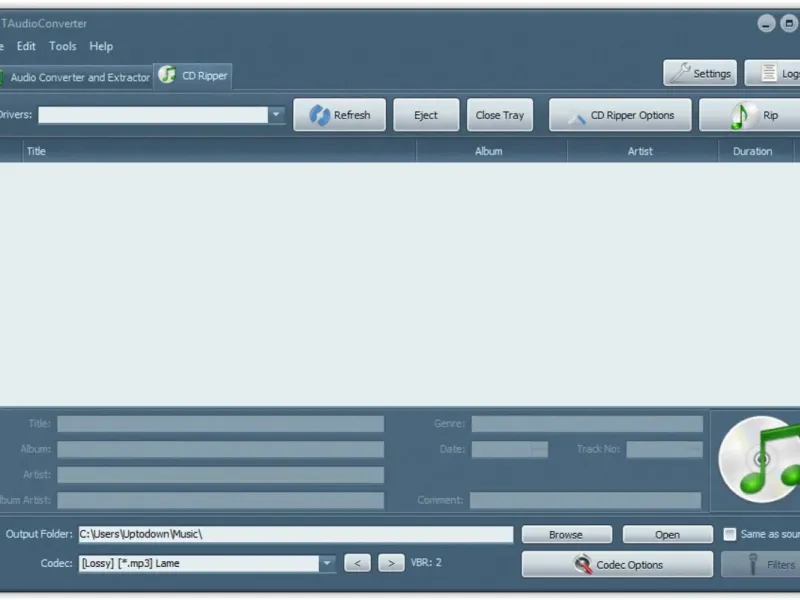Screen dimensions: 800x600
Task: Click the microphone icon on Filters
Action: (x=753, y=564)
